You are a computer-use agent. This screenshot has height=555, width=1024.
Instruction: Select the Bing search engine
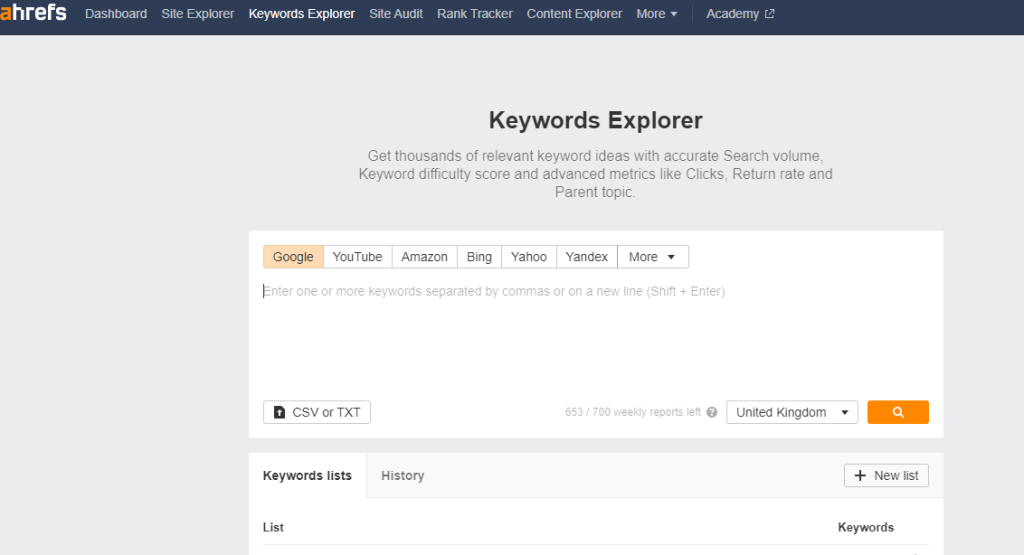coord(479,257)
